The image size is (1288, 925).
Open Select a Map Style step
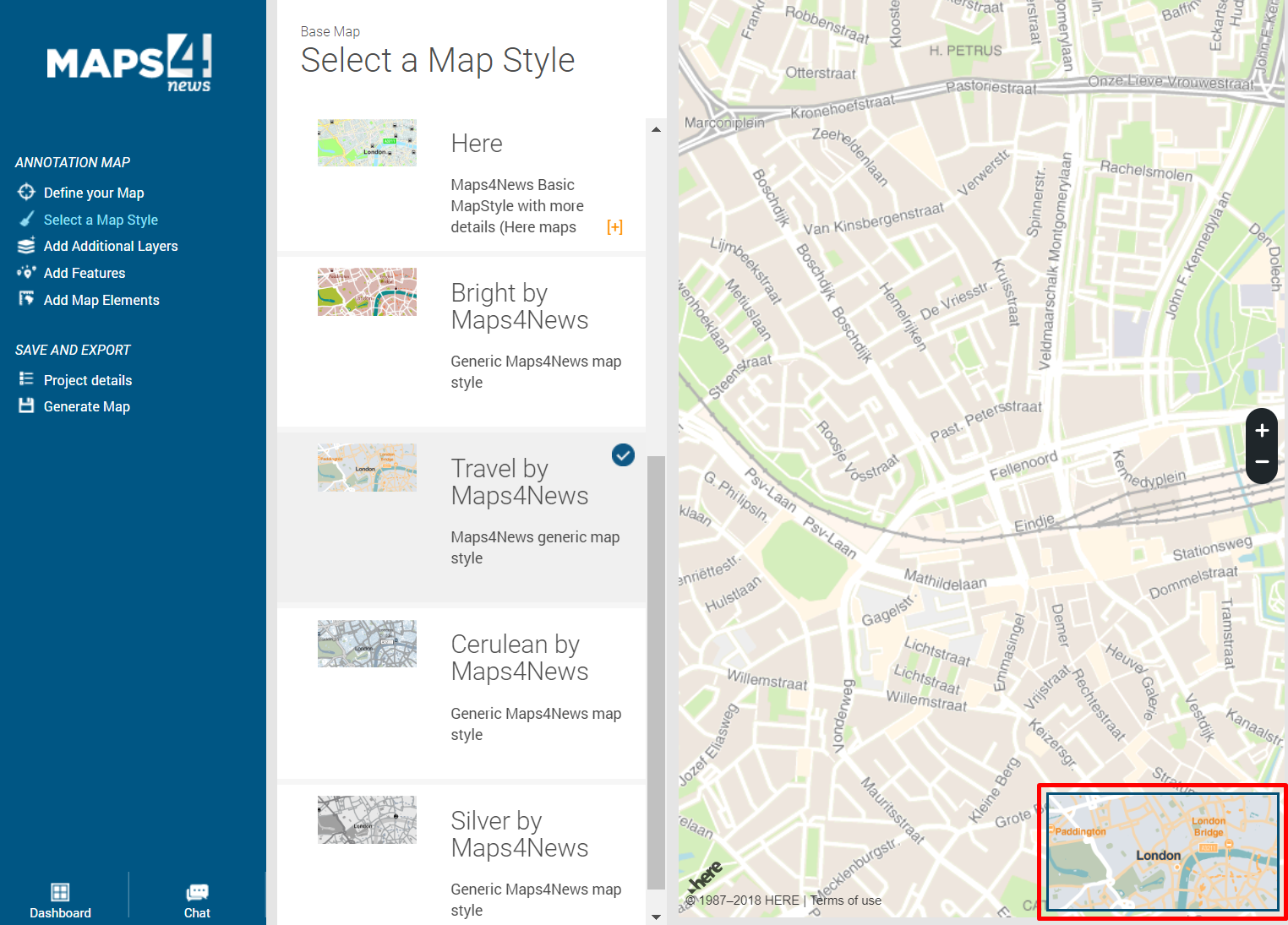(101, 220)
